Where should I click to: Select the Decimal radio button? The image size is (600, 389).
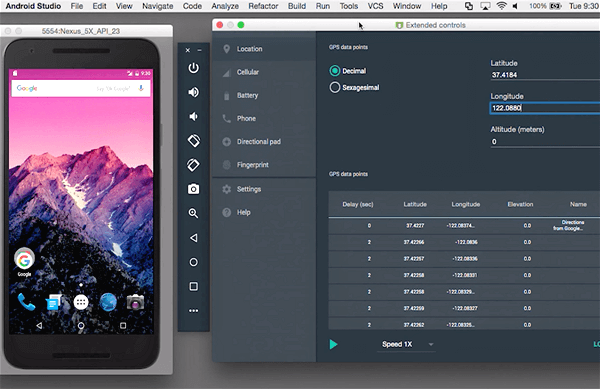pyautogui.click(x=335, y=71)
